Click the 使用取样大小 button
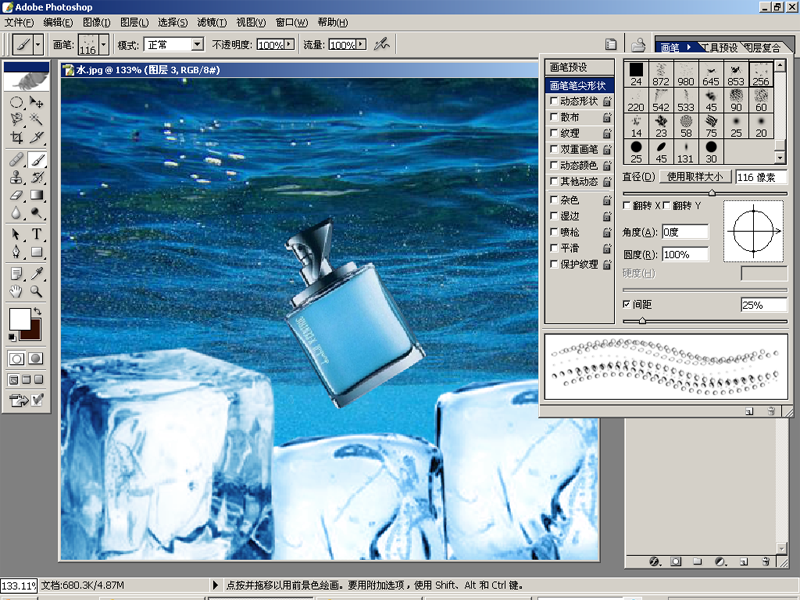This screenshot has width=800, height=600. [x=695, y=177]
